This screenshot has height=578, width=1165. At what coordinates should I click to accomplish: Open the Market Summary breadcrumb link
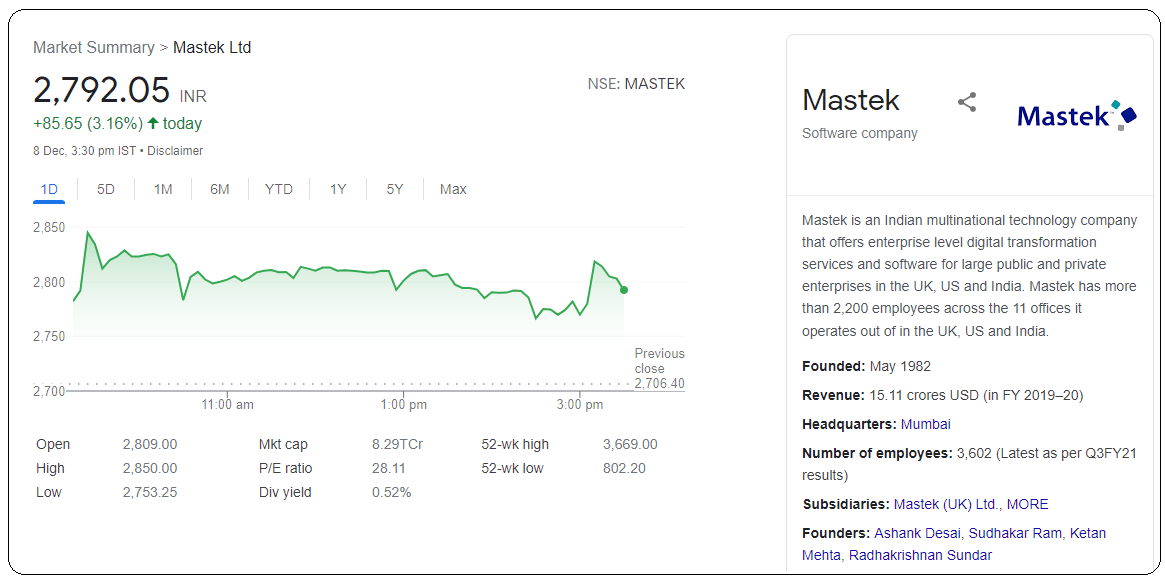[x=94, y=47]
